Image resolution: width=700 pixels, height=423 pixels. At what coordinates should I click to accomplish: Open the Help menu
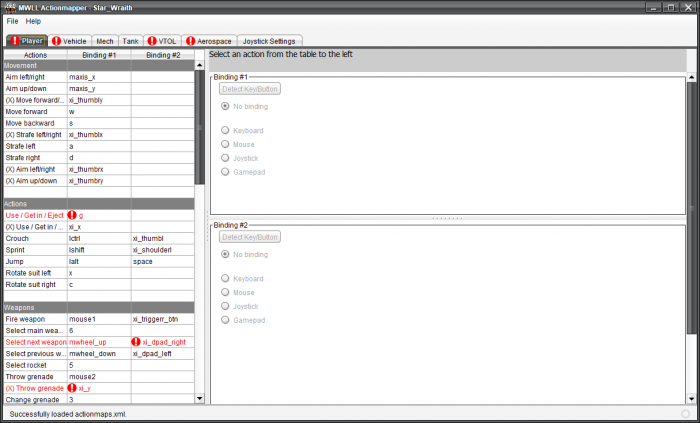point(33,21)
